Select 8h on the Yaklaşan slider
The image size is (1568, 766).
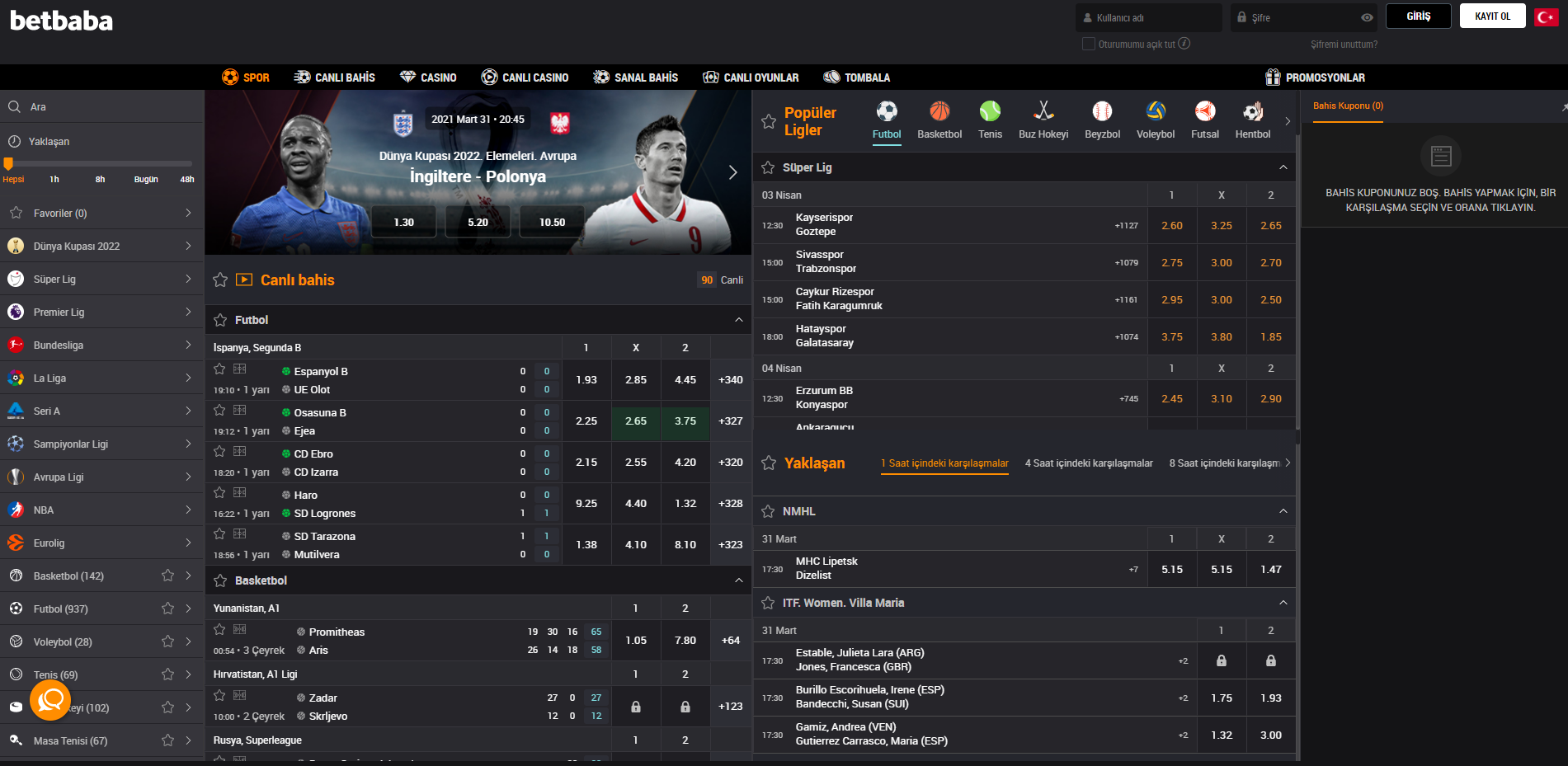tap(100, 179)
